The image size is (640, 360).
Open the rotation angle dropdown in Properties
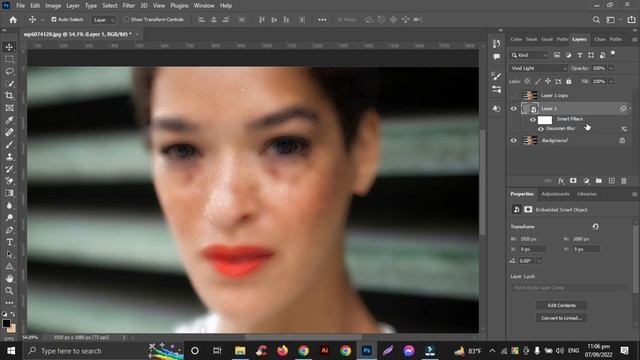(540, 260)
